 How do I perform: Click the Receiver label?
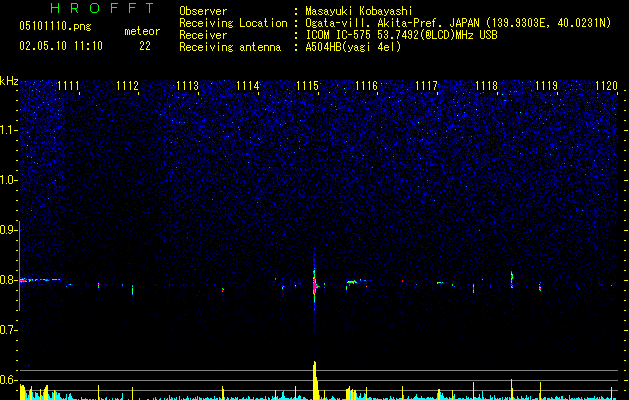pos(203,35)
